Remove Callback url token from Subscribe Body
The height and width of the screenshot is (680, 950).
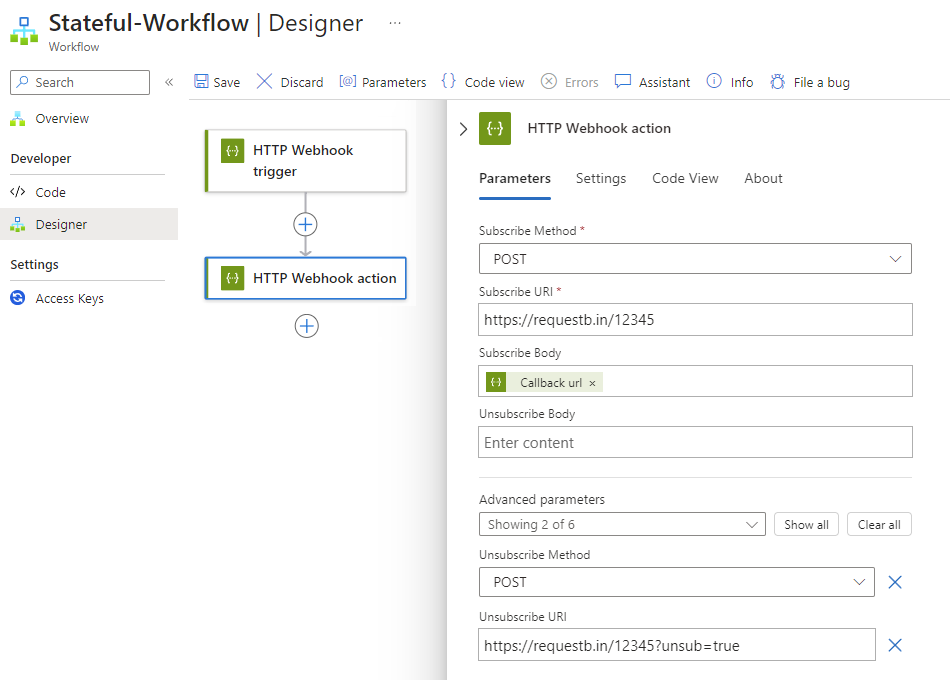(592, 383)
